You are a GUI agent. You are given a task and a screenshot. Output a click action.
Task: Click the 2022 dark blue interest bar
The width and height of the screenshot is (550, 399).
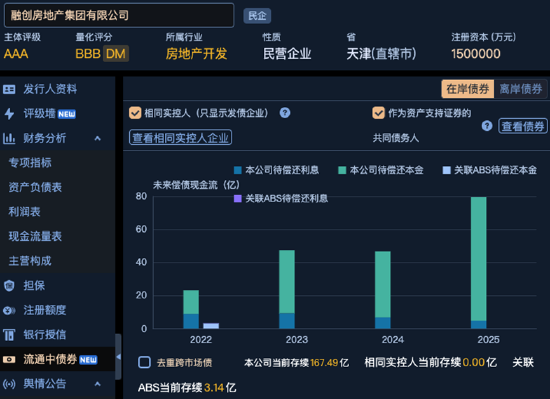[x=191, y=321]
